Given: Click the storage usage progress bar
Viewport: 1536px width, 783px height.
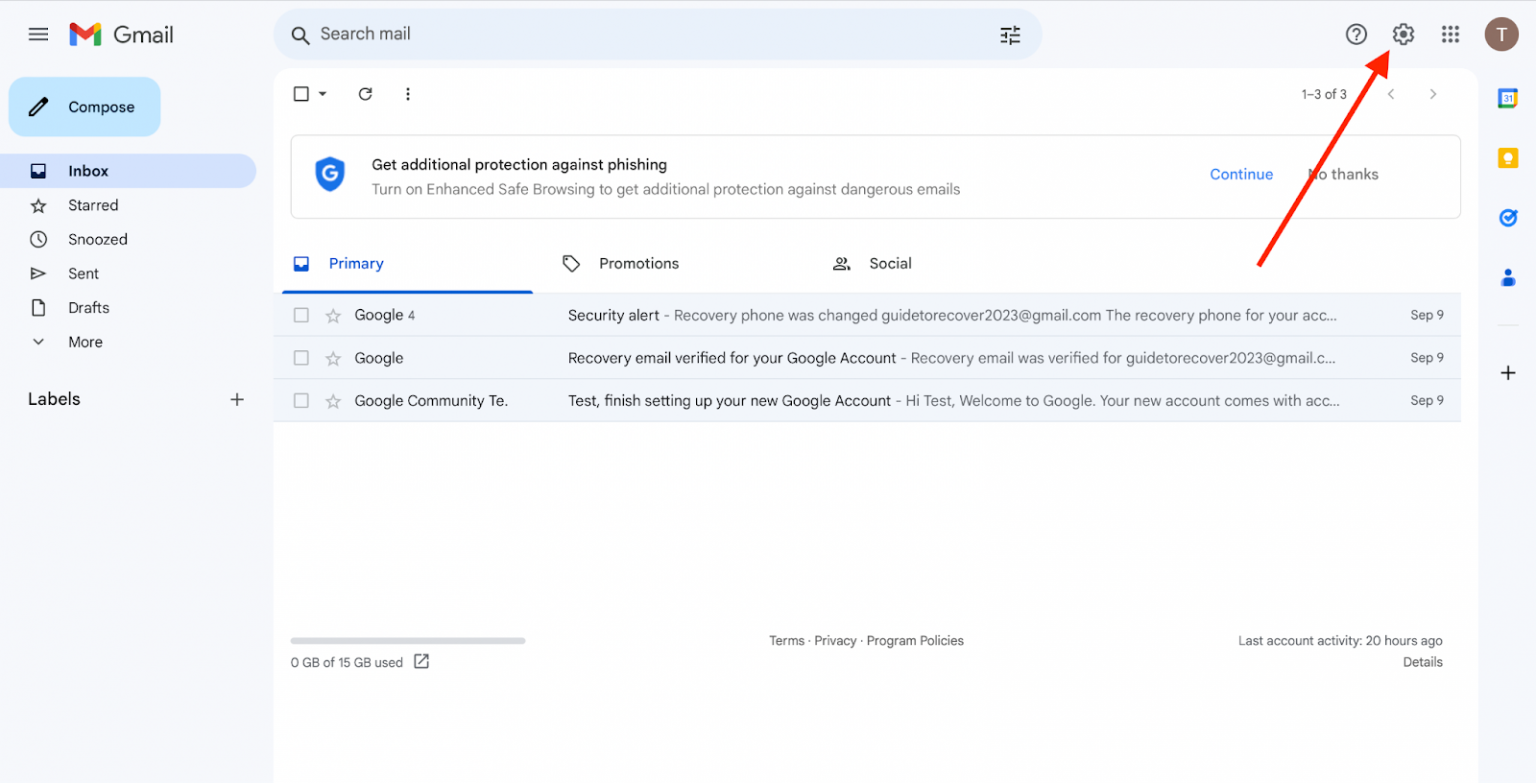Looking at the screenshot, I should click(407, 641).
